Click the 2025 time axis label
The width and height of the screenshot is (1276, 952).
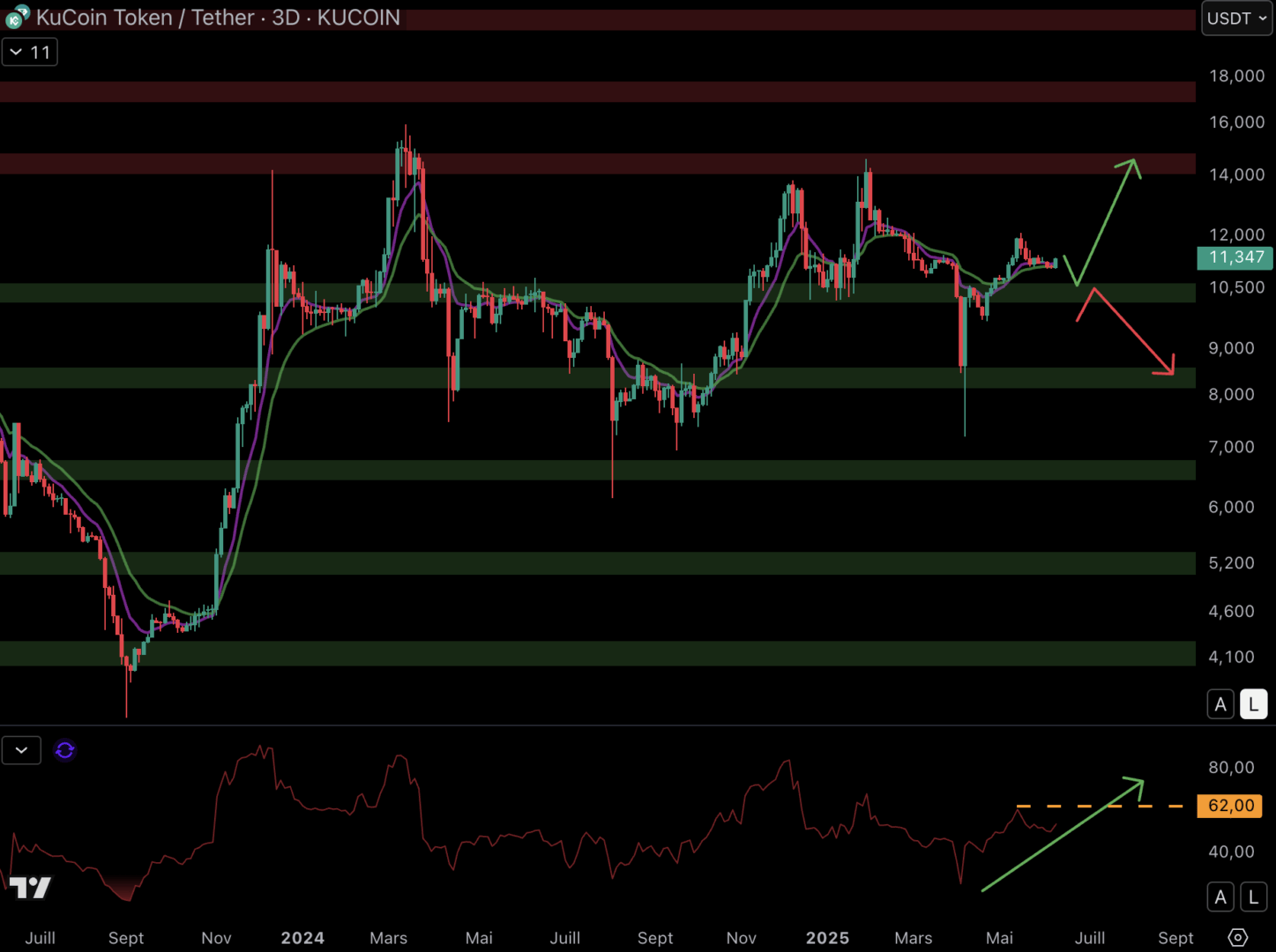[827, 938]
